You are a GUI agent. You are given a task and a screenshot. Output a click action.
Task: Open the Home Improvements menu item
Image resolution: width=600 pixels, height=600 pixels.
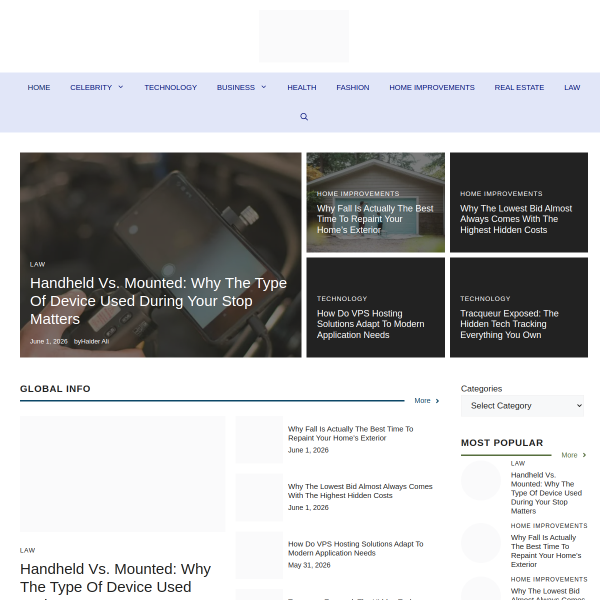(432, 88)
